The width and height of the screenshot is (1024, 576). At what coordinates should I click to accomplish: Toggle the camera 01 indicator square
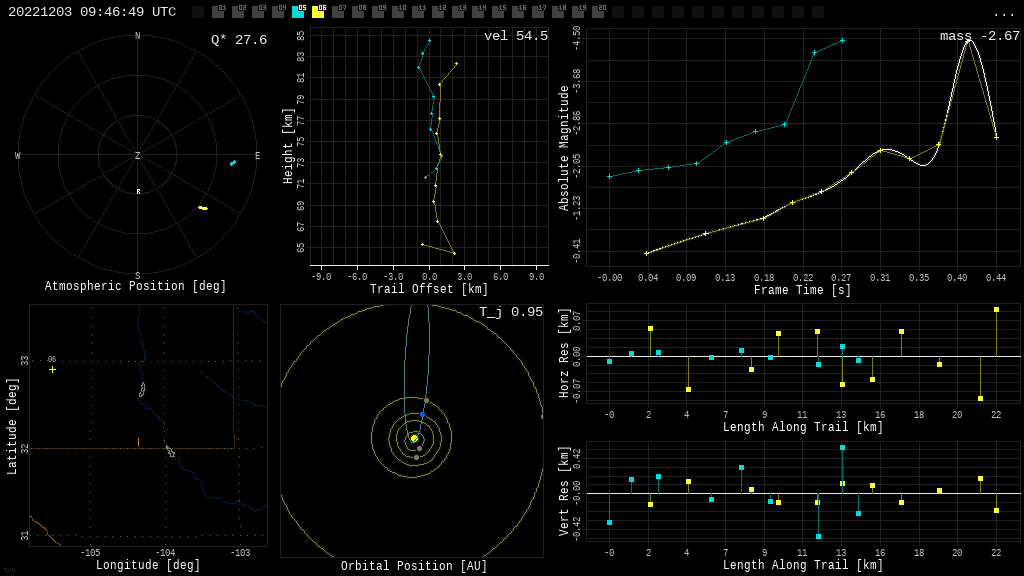coord(218,12)
